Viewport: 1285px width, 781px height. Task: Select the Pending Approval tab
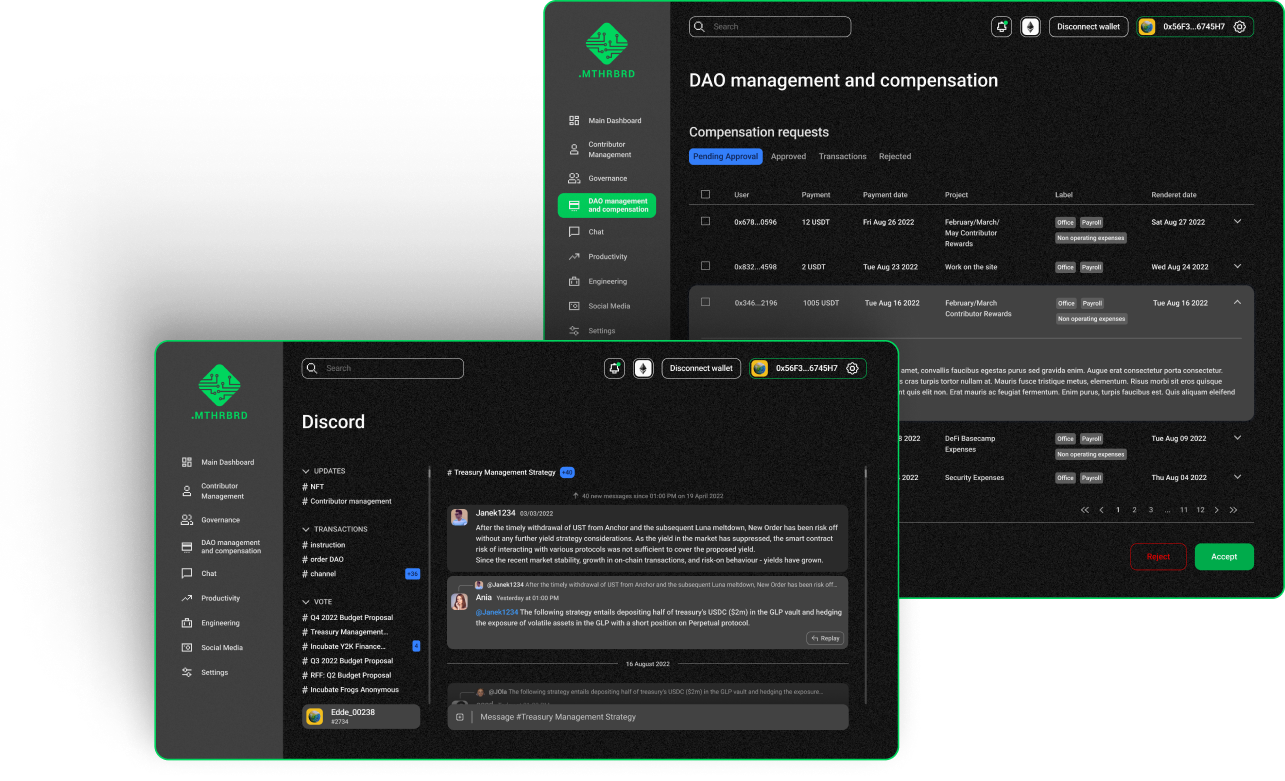pos(726,156)
